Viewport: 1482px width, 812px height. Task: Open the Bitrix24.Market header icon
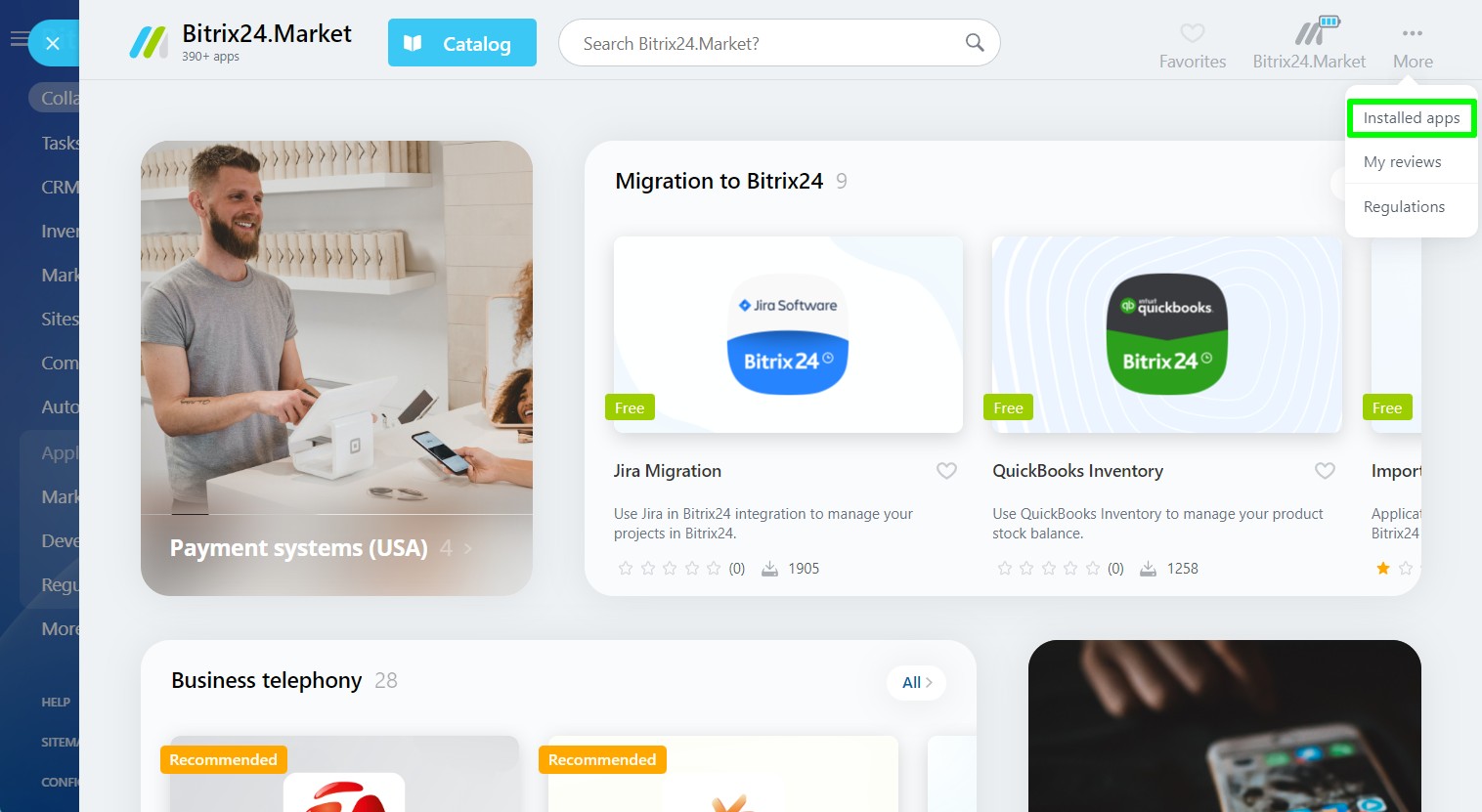(x=1316, y=31)
